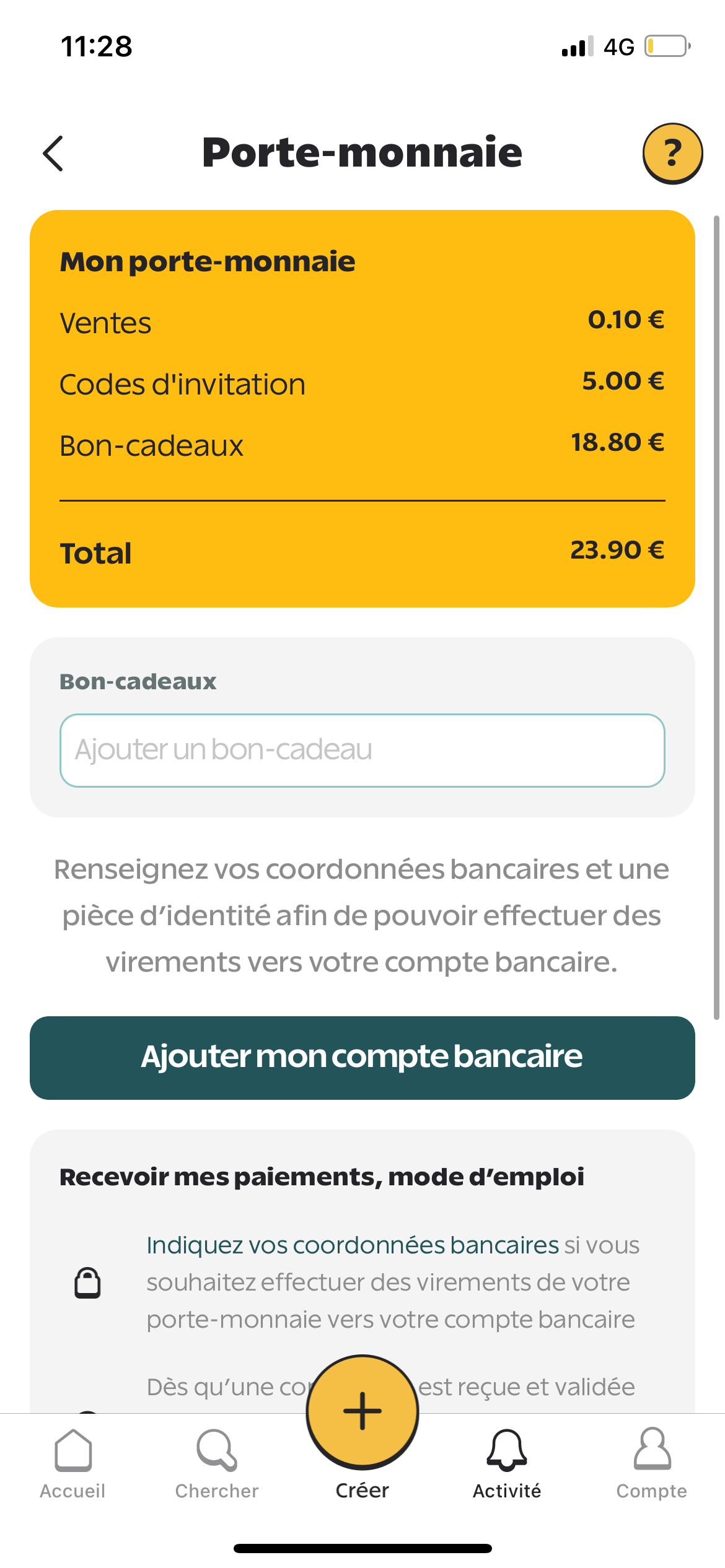725x1568 pixels.
Task: Tap the Ventes balance row
Action: pyautogui.click(x=362, y=322)
